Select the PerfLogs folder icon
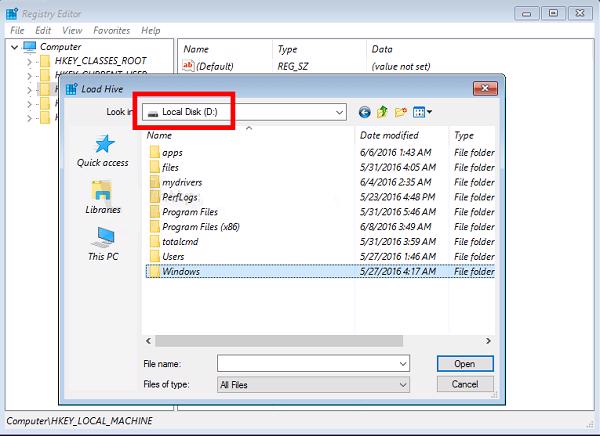Screen dimensions: 600x436 click(x=155, y=197)
